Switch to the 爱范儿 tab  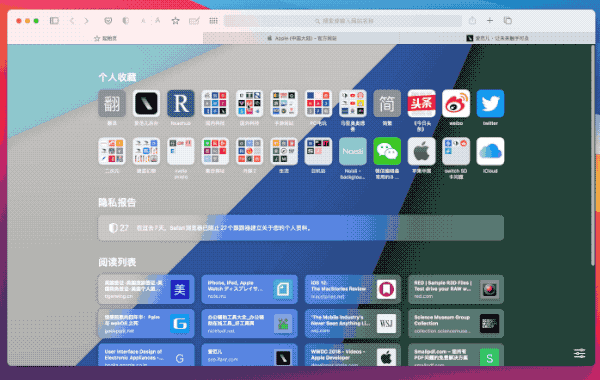click(497, 38)
